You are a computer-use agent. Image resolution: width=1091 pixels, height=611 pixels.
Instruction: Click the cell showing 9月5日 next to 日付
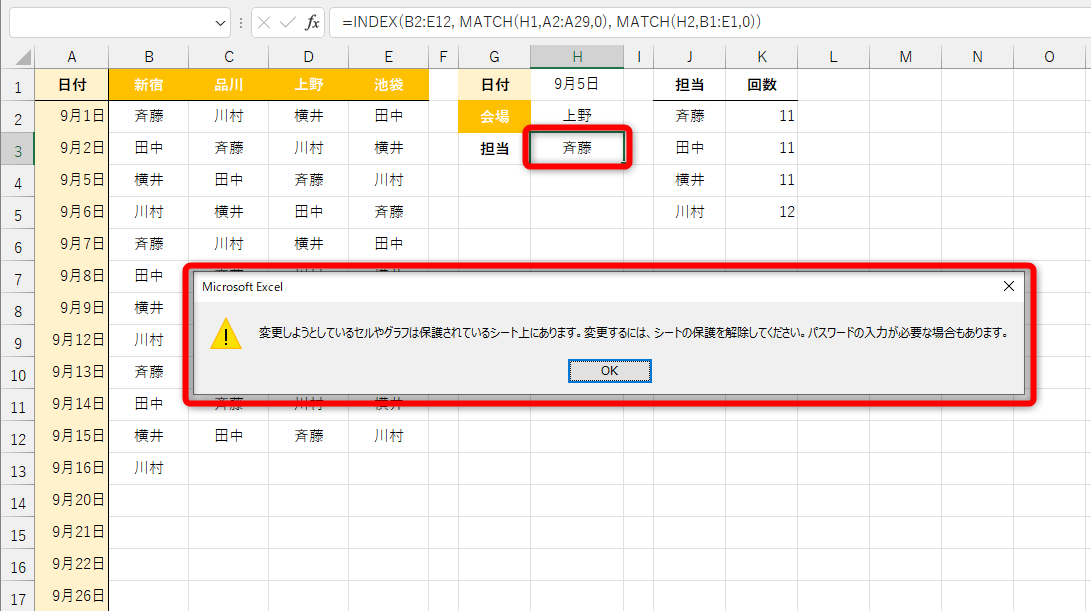coord(576,85)
